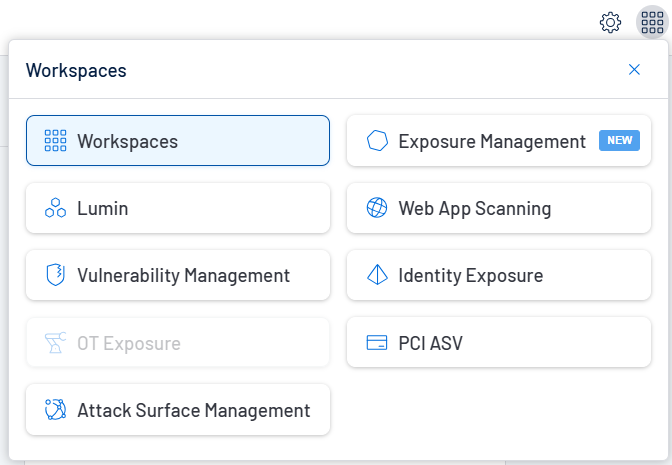Screen dimensions: 672x465
Task: Open Exposure Management workspace
Action: [x=491, y=141]
